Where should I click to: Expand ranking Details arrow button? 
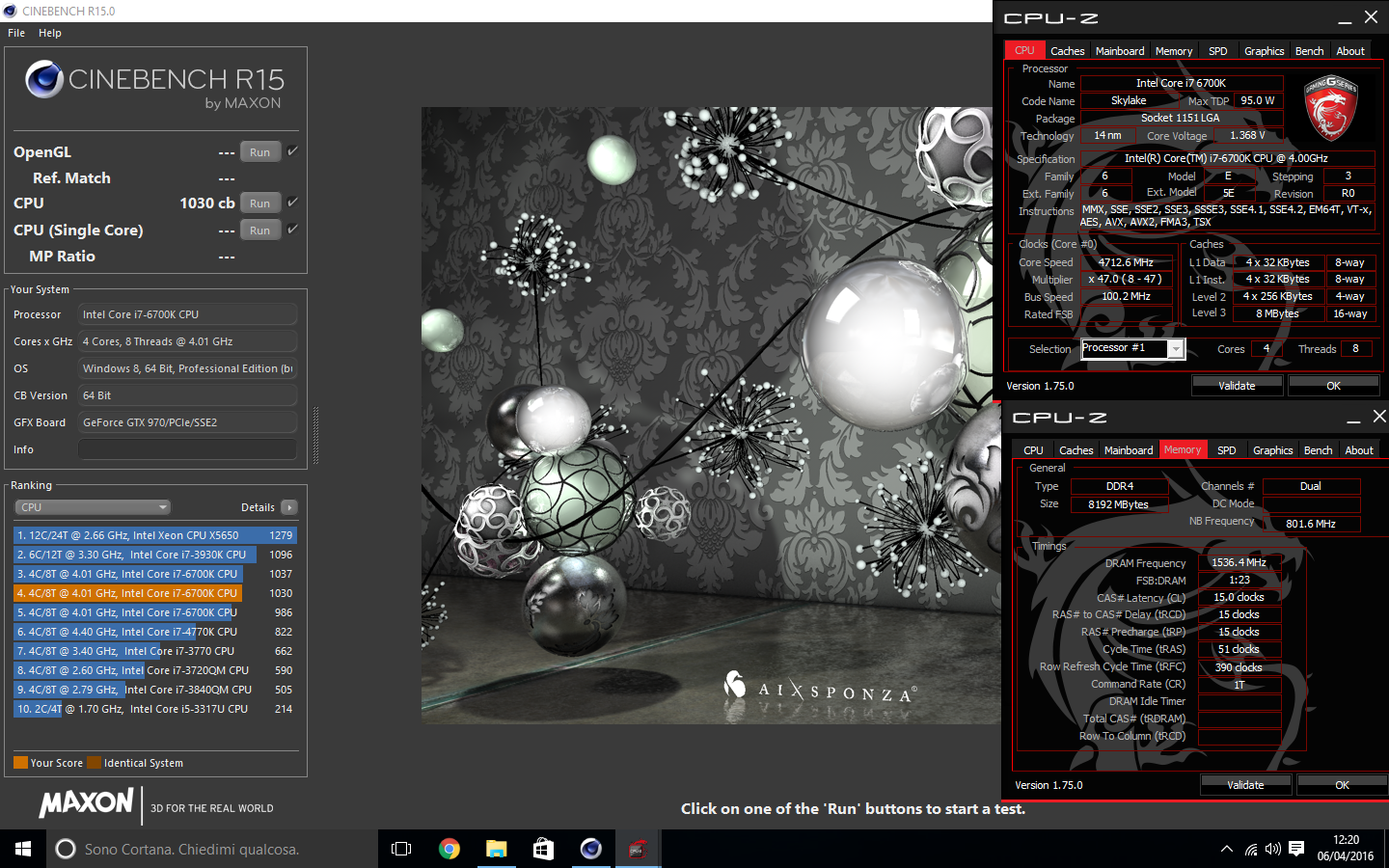coord(289,507)
